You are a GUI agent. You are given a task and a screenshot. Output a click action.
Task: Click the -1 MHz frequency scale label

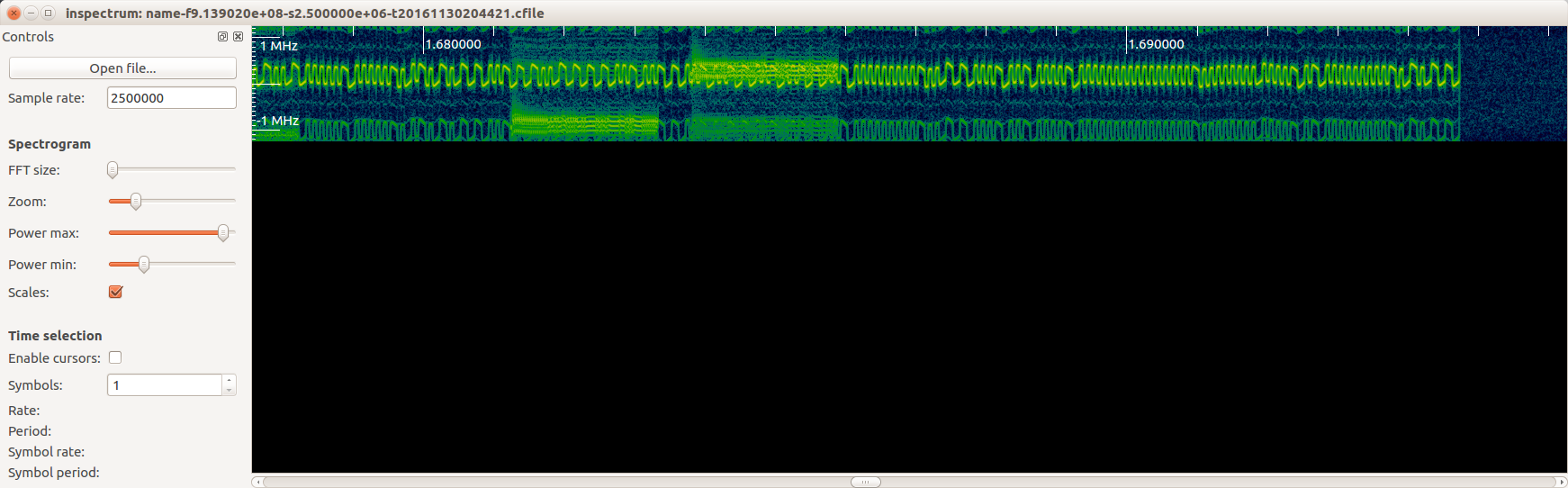click(277, 121)
